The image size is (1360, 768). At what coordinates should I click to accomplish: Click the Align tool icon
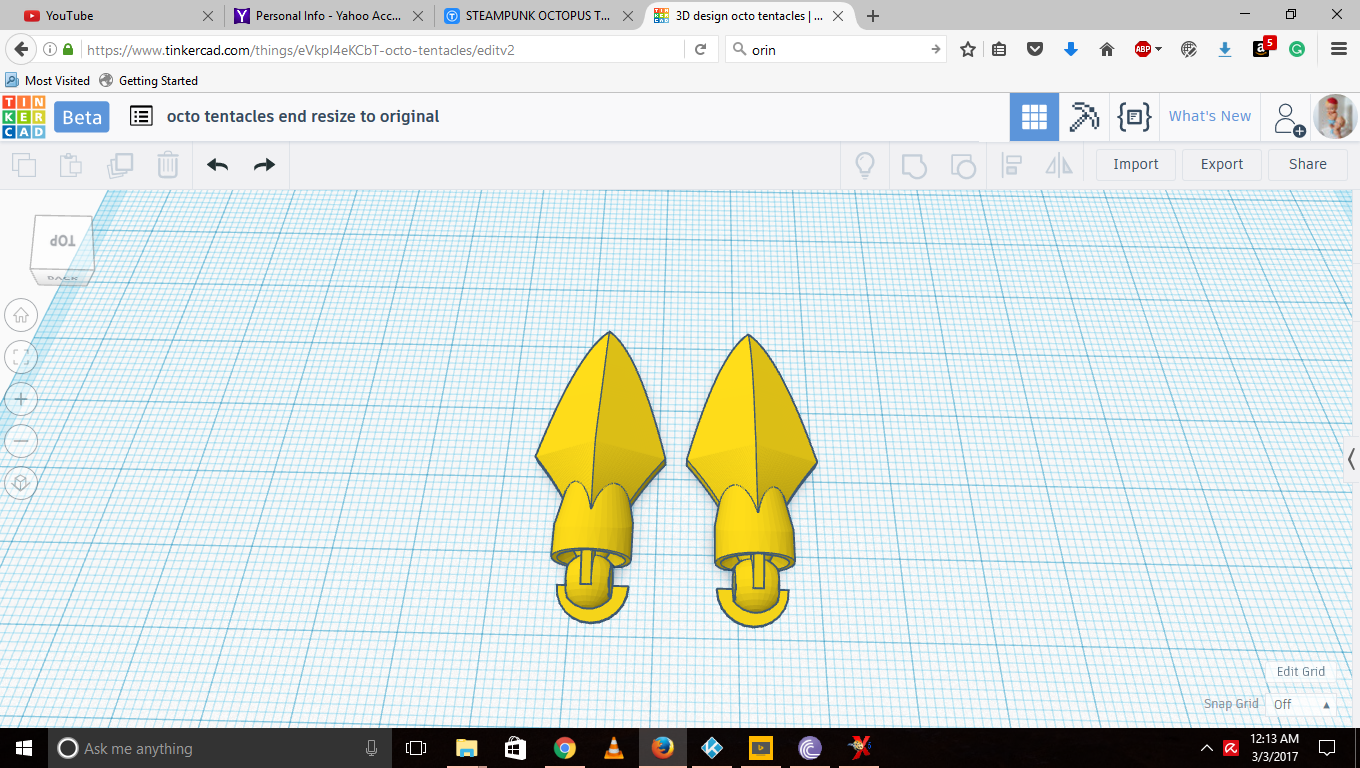[1012, 165]
